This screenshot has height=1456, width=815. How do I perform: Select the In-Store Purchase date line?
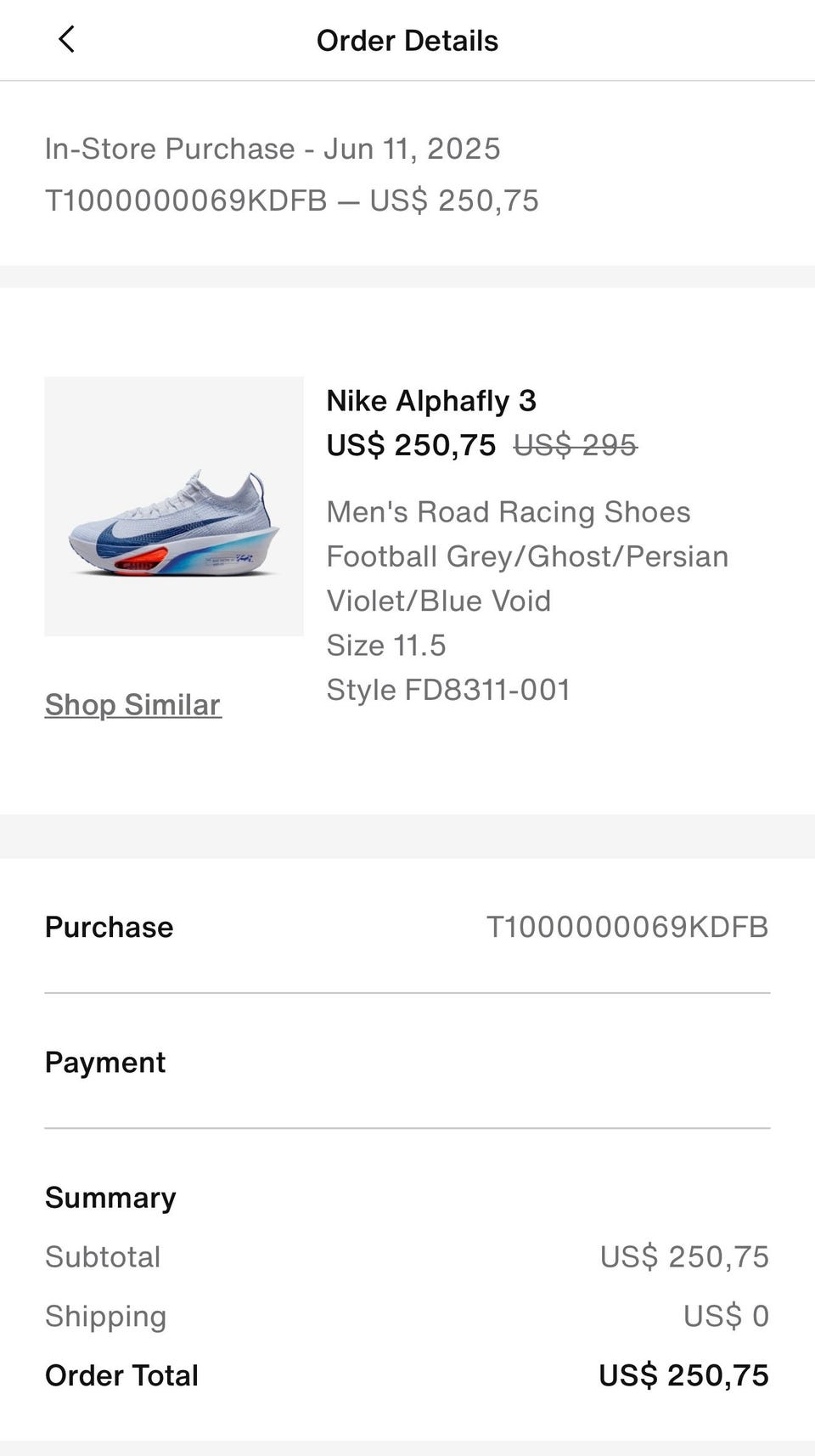point(273,149)
